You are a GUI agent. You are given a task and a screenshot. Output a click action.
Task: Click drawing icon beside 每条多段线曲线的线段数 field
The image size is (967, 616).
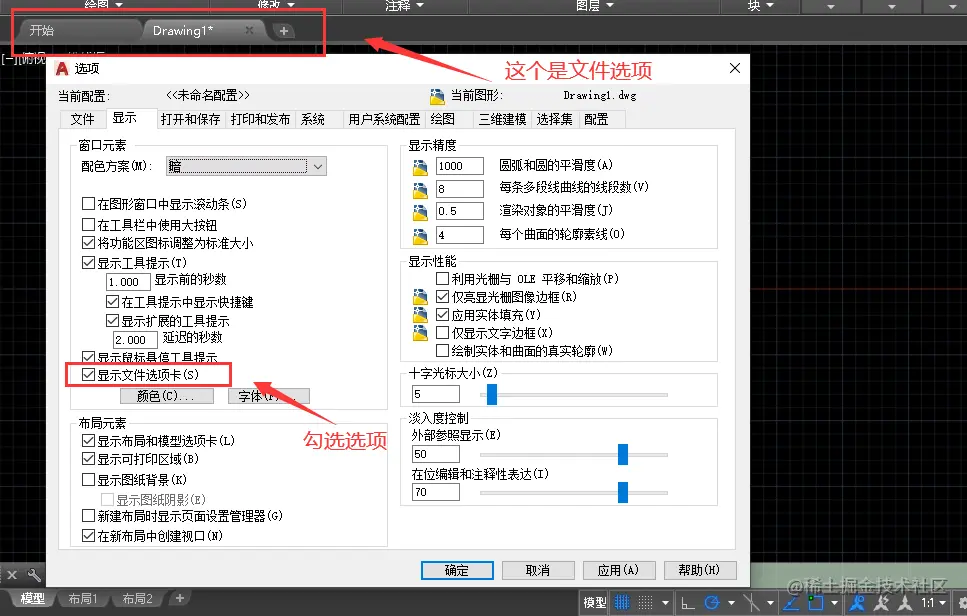click(420, 189)
